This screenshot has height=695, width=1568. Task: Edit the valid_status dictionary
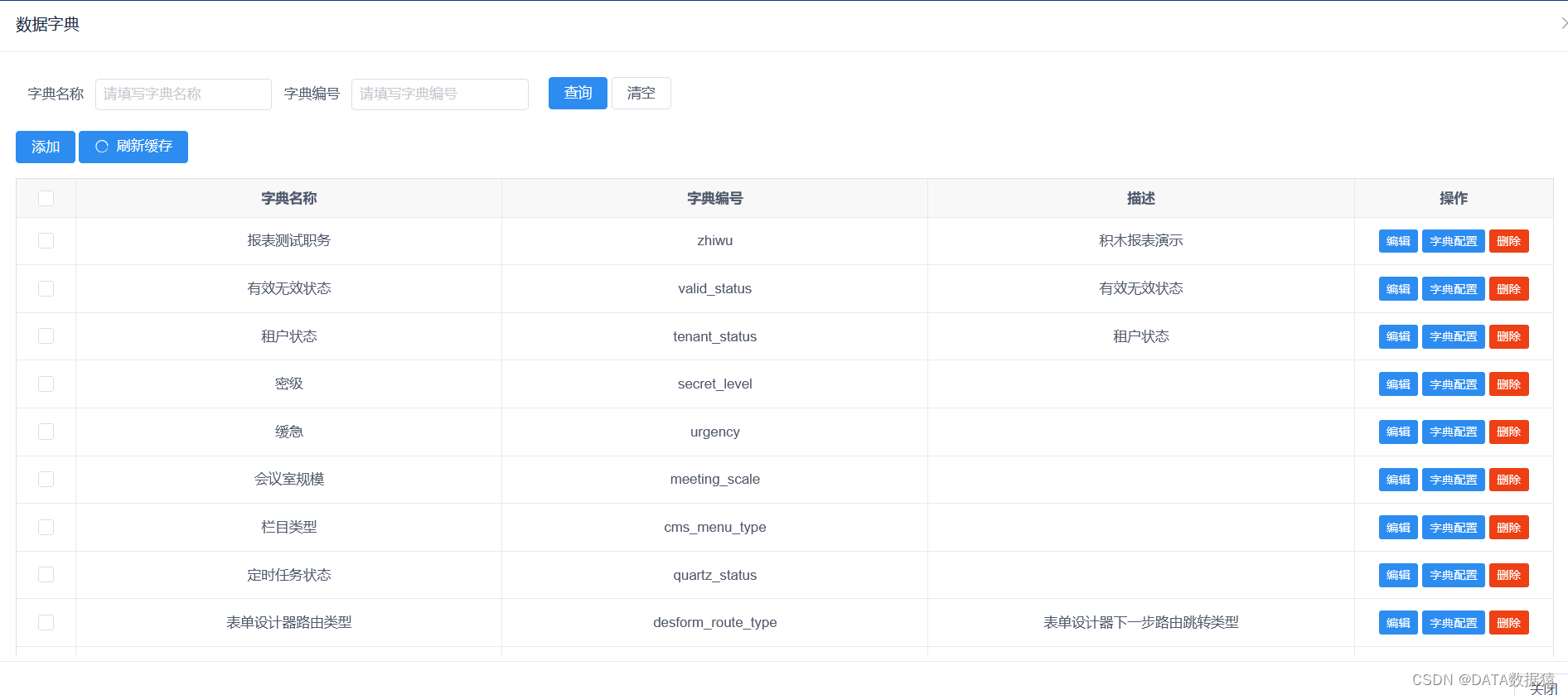coord(1398,289)
